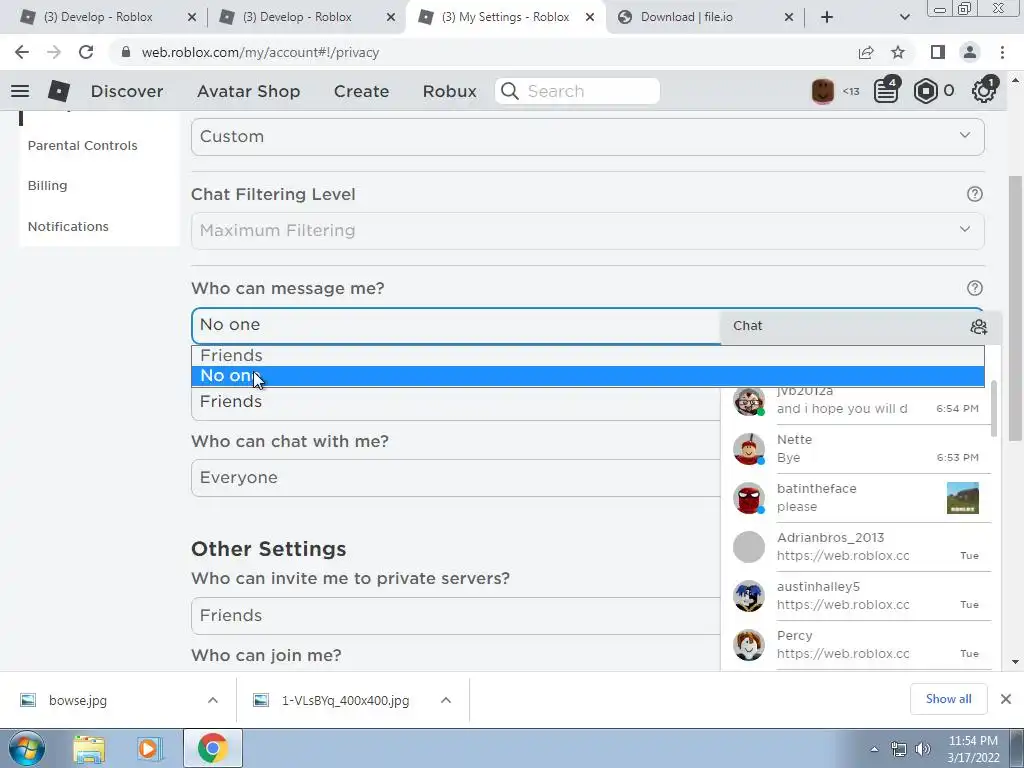Open the Who can chat with me Everyone dropdown
The width and height of the screenshot is (1024, 768).
click(456, 478)
